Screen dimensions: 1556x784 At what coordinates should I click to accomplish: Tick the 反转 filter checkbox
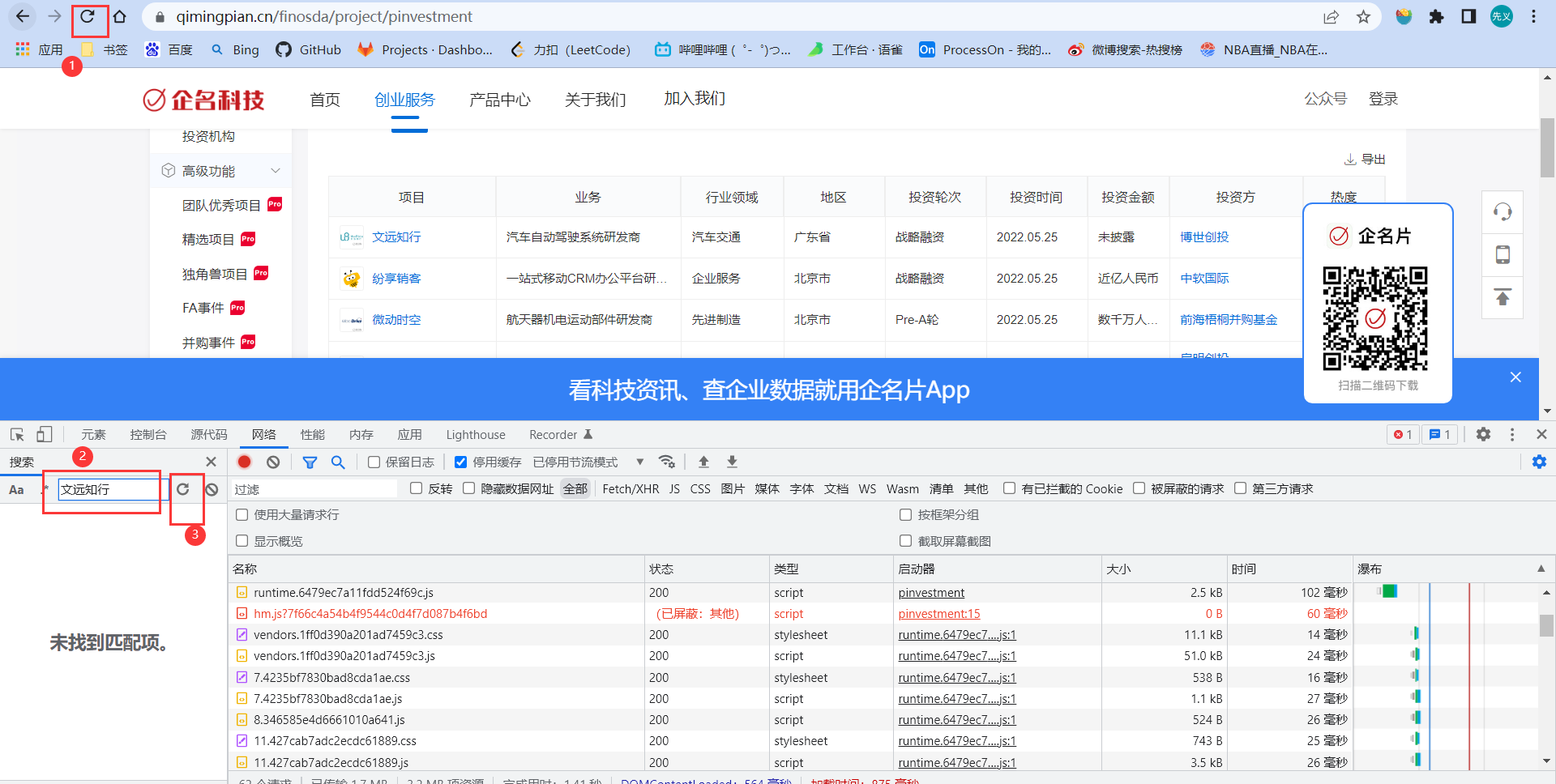click(x=417, y=488)
